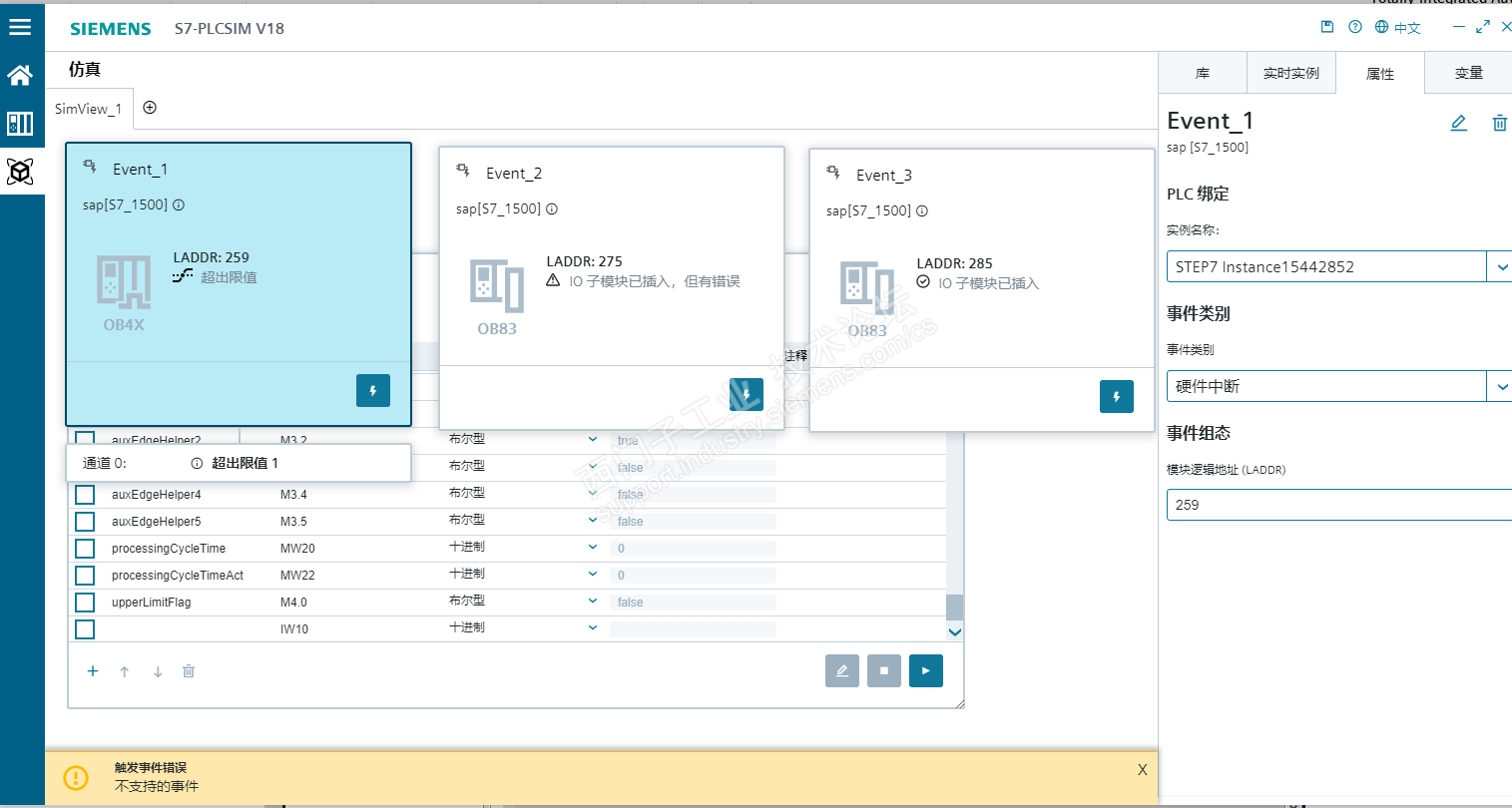Move the selected table row down
The image size is (1512, 808).
tap(158, 671)
